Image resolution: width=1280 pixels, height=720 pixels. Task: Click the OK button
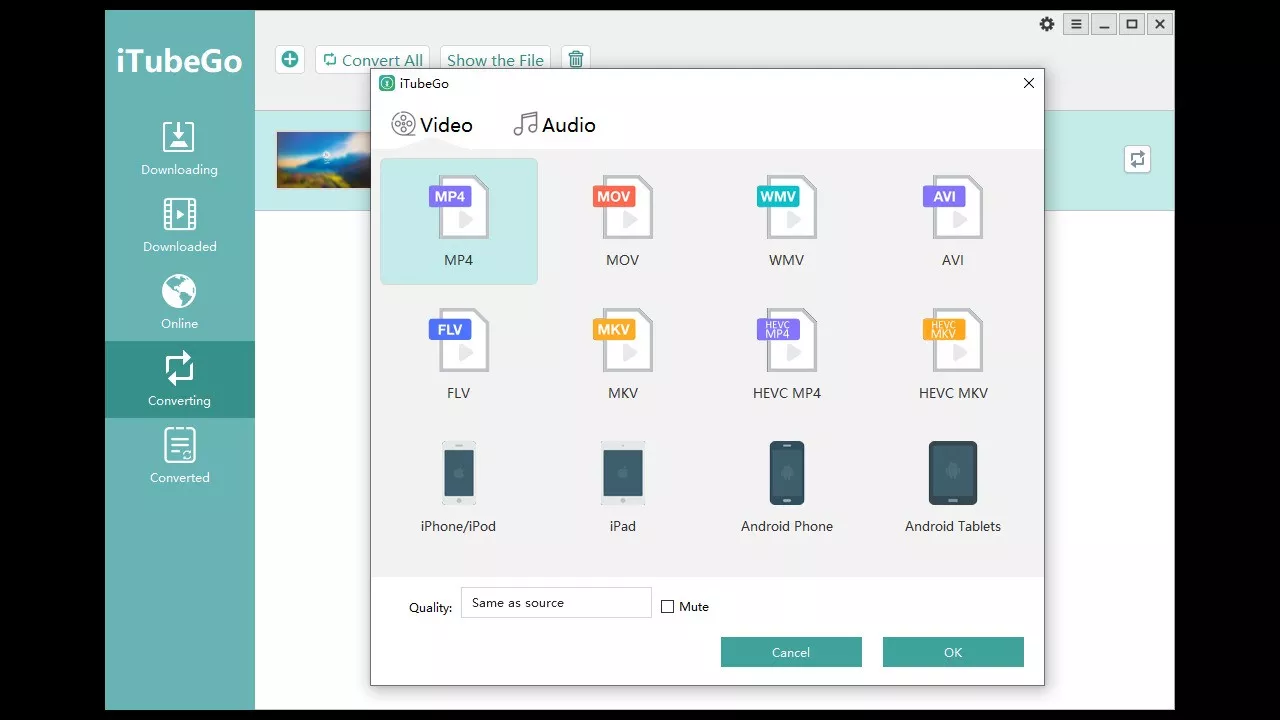coord(953,652)
